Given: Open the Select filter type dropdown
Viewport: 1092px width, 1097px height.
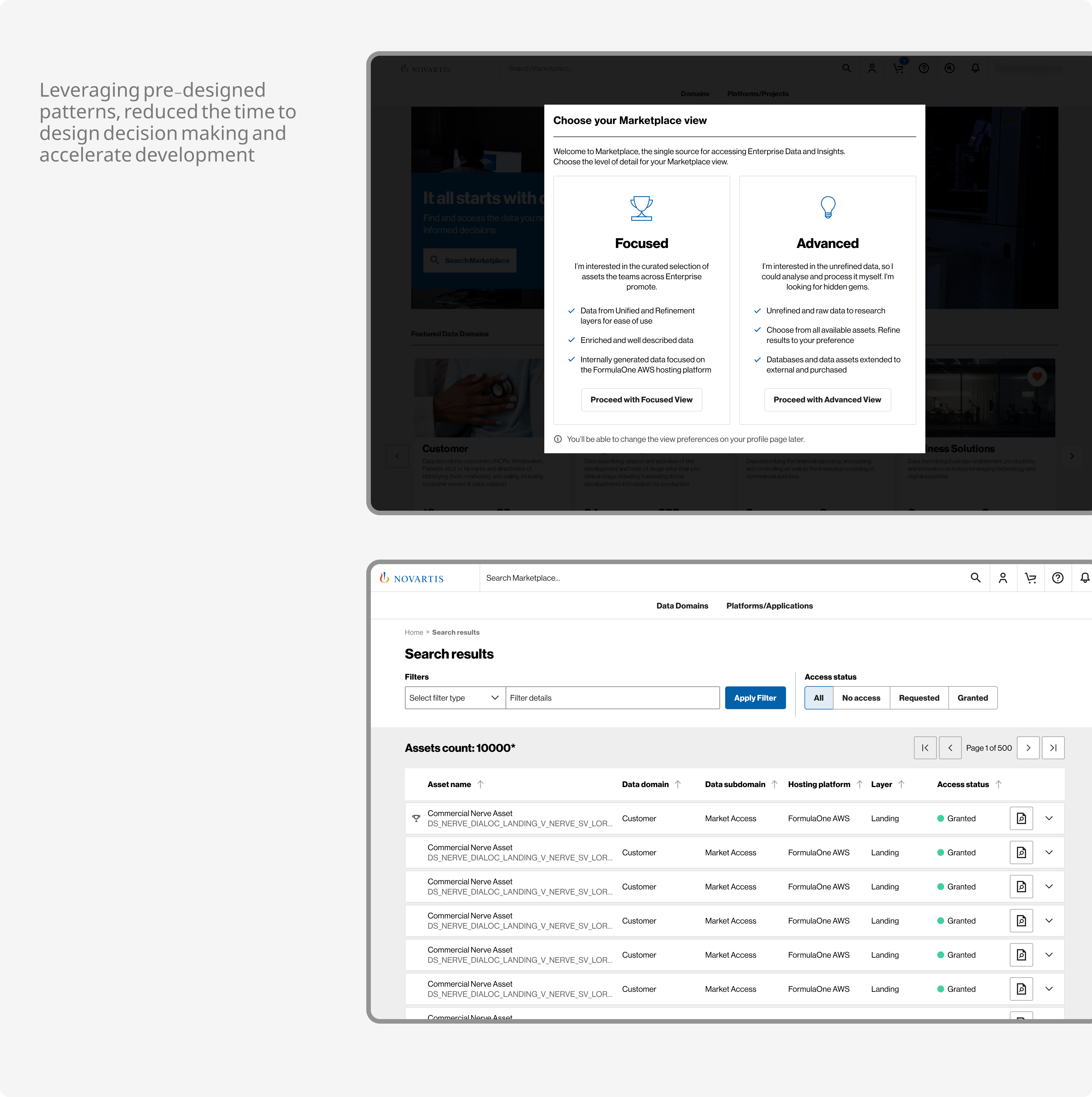Looking at the screenshot, I should [455, 698].
